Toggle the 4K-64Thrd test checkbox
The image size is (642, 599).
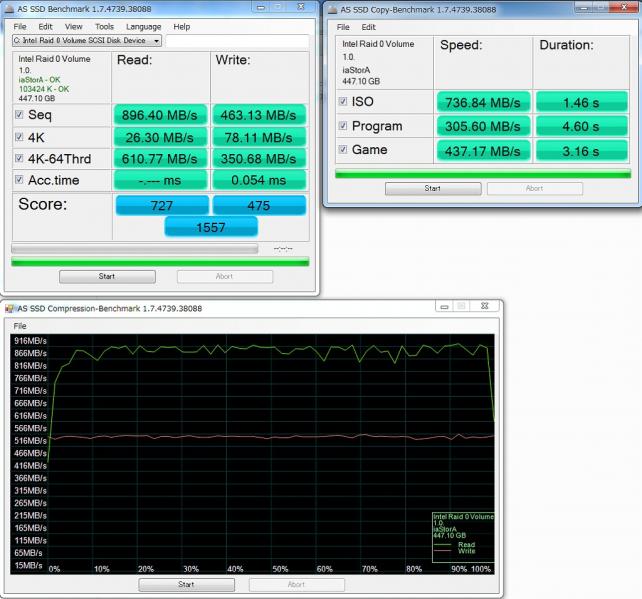point(19,158)
